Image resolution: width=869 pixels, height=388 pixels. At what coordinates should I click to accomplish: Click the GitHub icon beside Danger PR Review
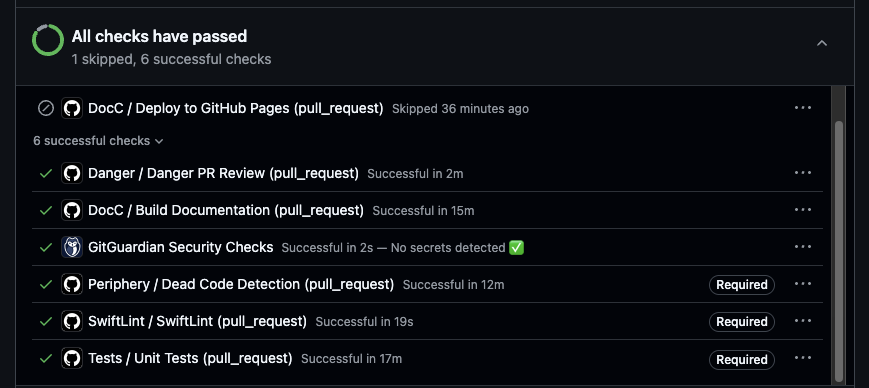[71, 173]
